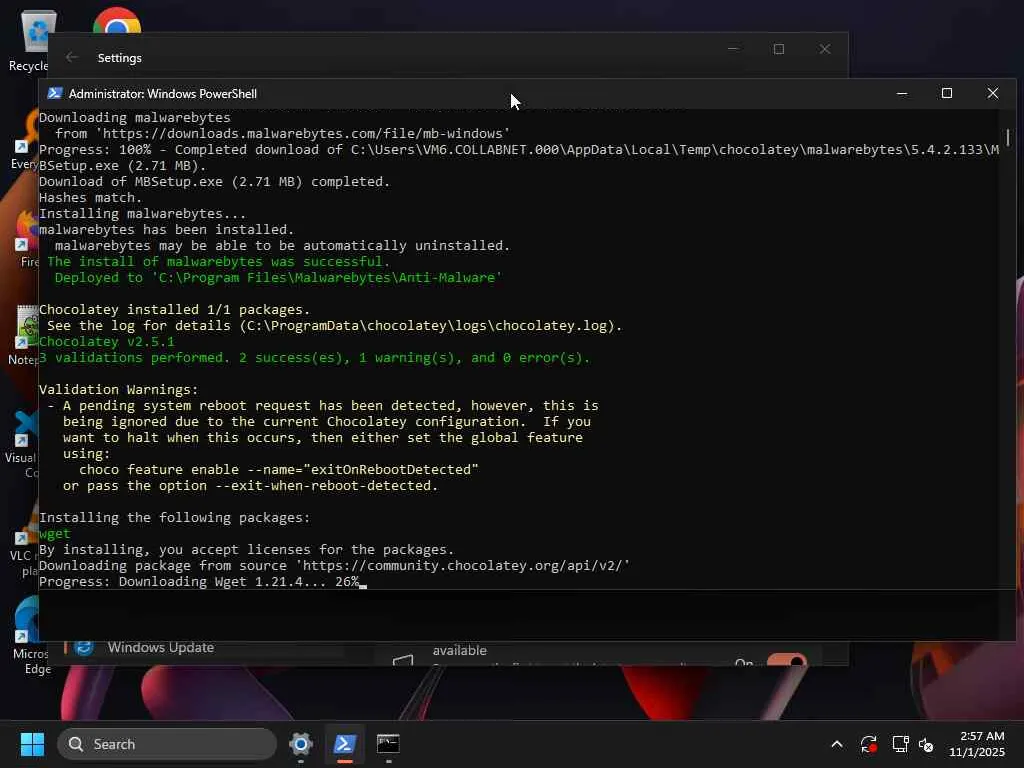Show hidden system tray icons
The image size is (1024, 768).
(x=837, y=744)
